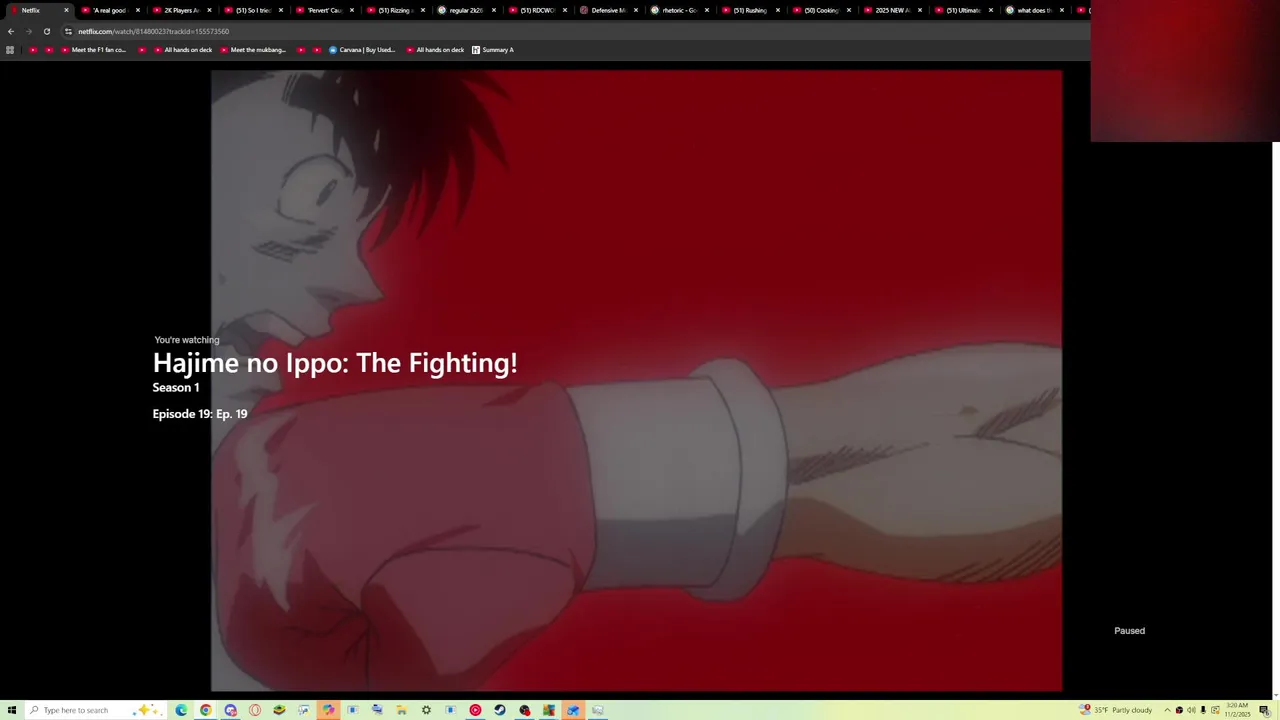Click the 'Hajime no Ippo: The Fighting!' title

pos(335,363)
